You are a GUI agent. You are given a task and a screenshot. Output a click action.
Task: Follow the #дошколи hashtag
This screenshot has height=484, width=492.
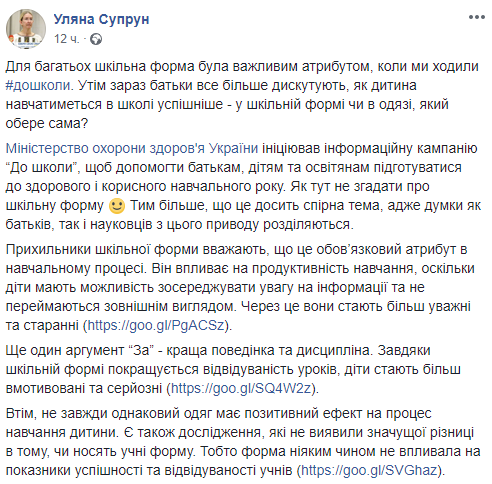coord(38,86)
